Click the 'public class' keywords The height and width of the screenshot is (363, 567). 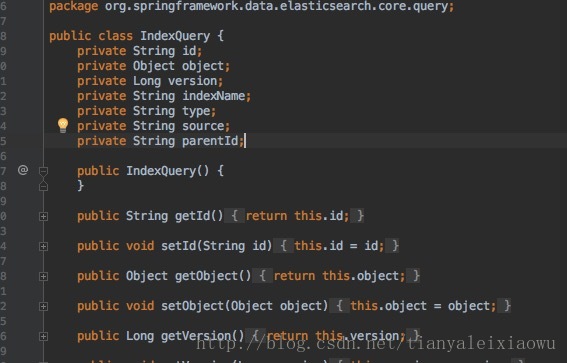(x=91, y=36)
